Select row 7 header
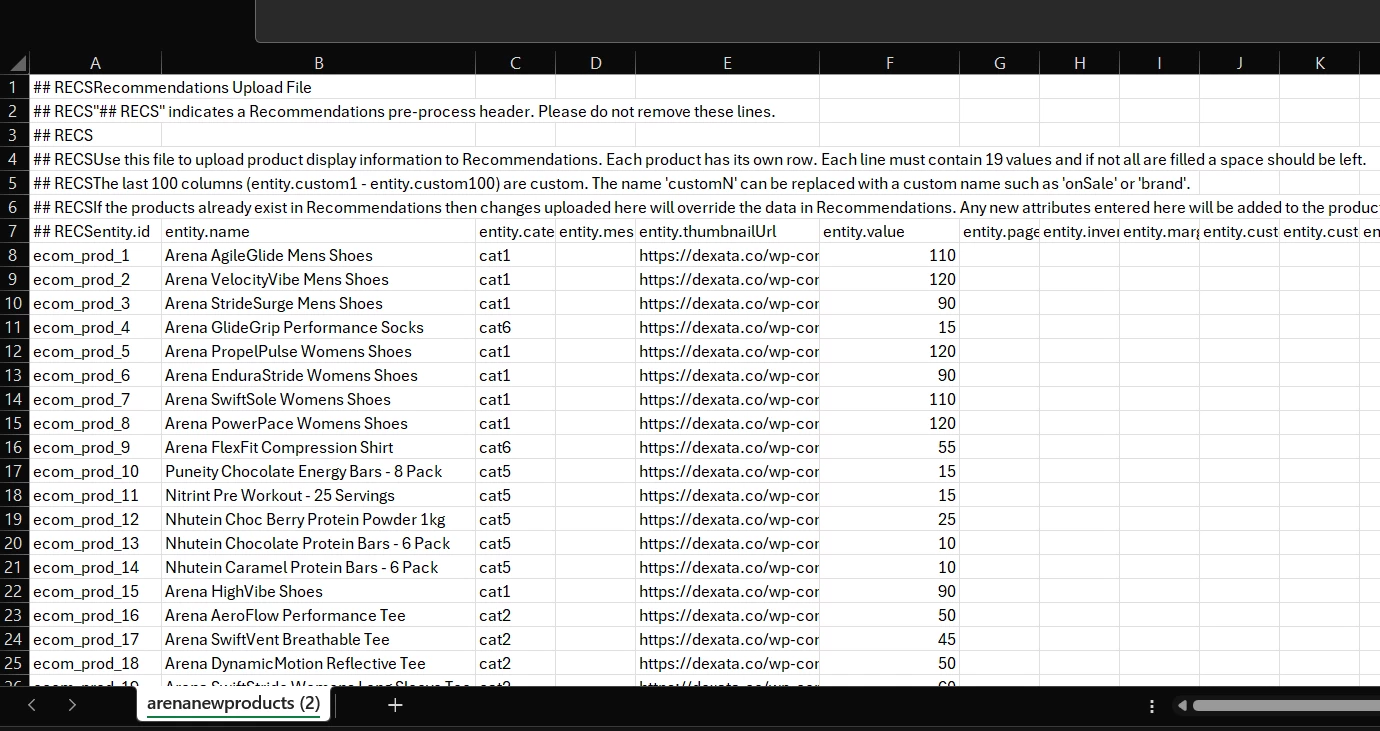 14,231
